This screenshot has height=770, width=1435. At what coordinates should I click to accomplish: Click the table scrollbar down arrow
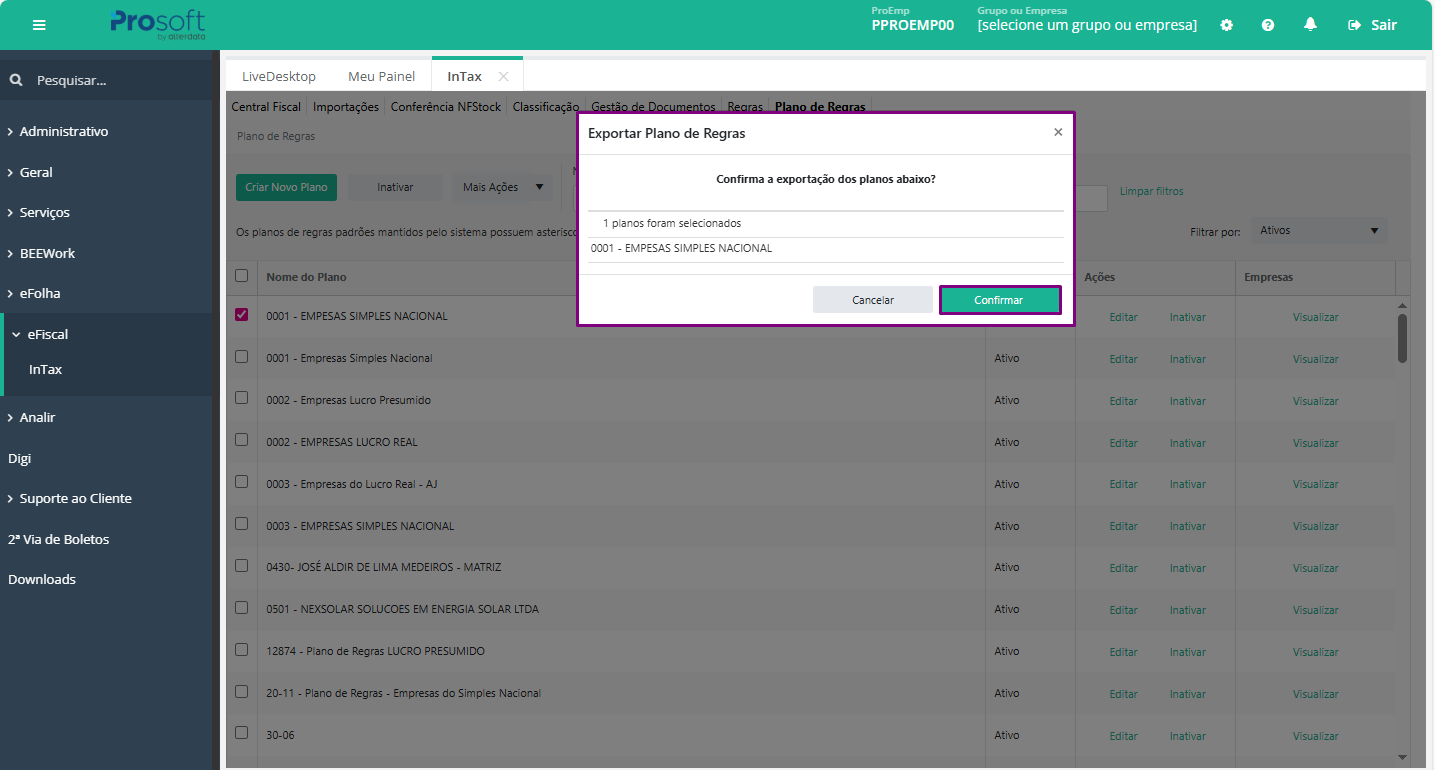[x=1402, y=757]
